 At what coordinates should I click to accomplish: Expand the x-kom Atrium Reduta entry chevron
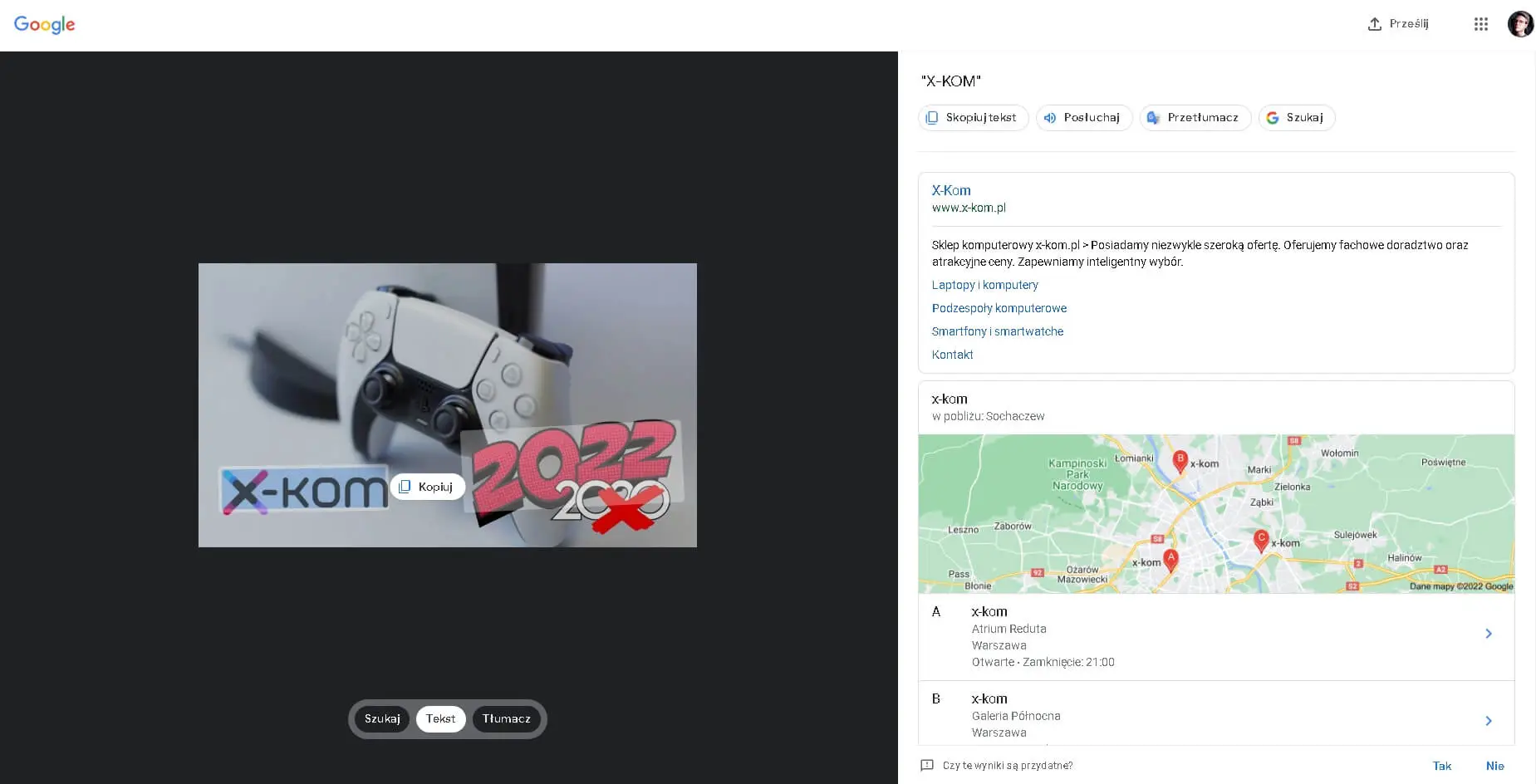click(x=1488, y=633)
